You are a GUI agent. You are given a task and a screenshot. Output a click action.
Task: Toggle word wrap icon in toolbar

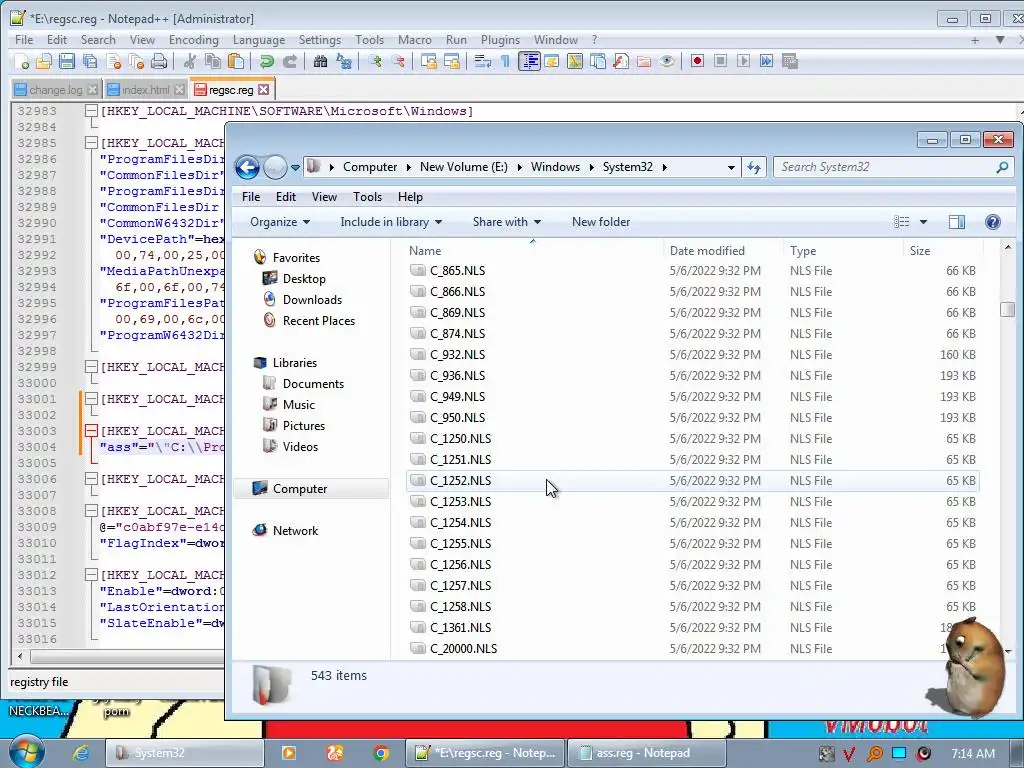(x=483, y=61)
